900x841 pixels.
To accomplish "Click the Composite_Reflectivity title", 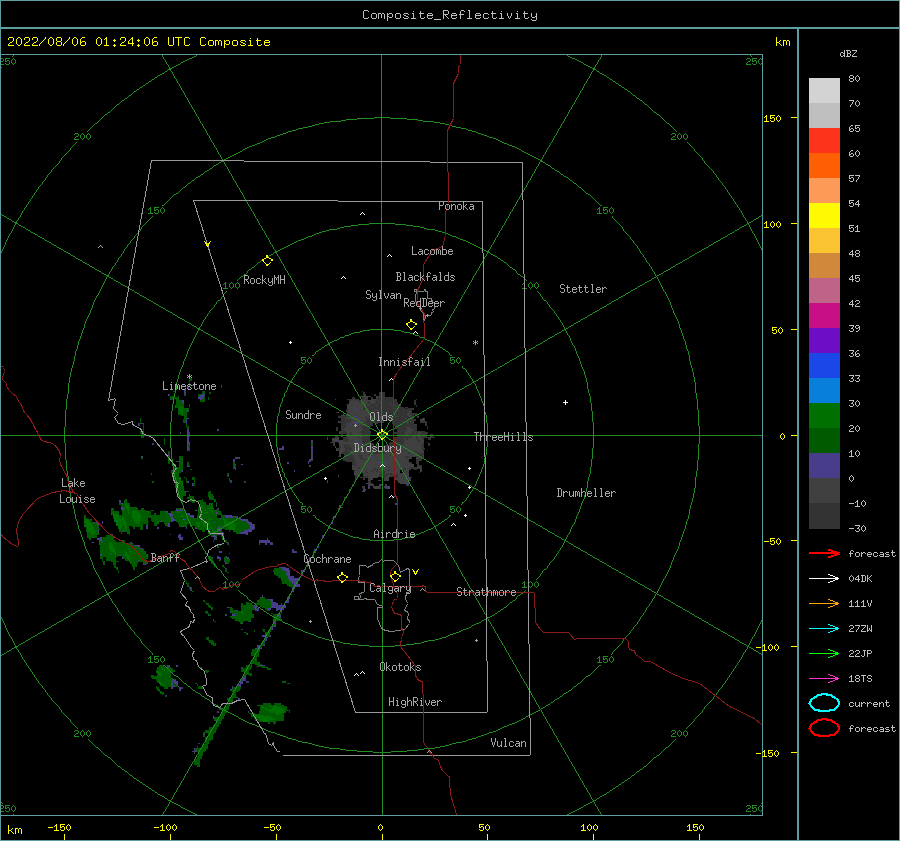I will 450,15.
